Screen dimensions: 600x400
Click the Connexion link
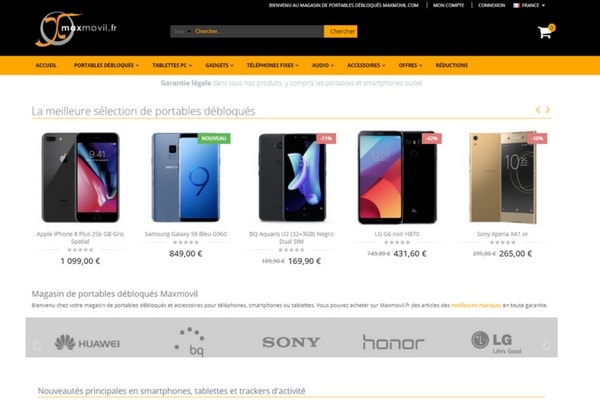(491, 5)
